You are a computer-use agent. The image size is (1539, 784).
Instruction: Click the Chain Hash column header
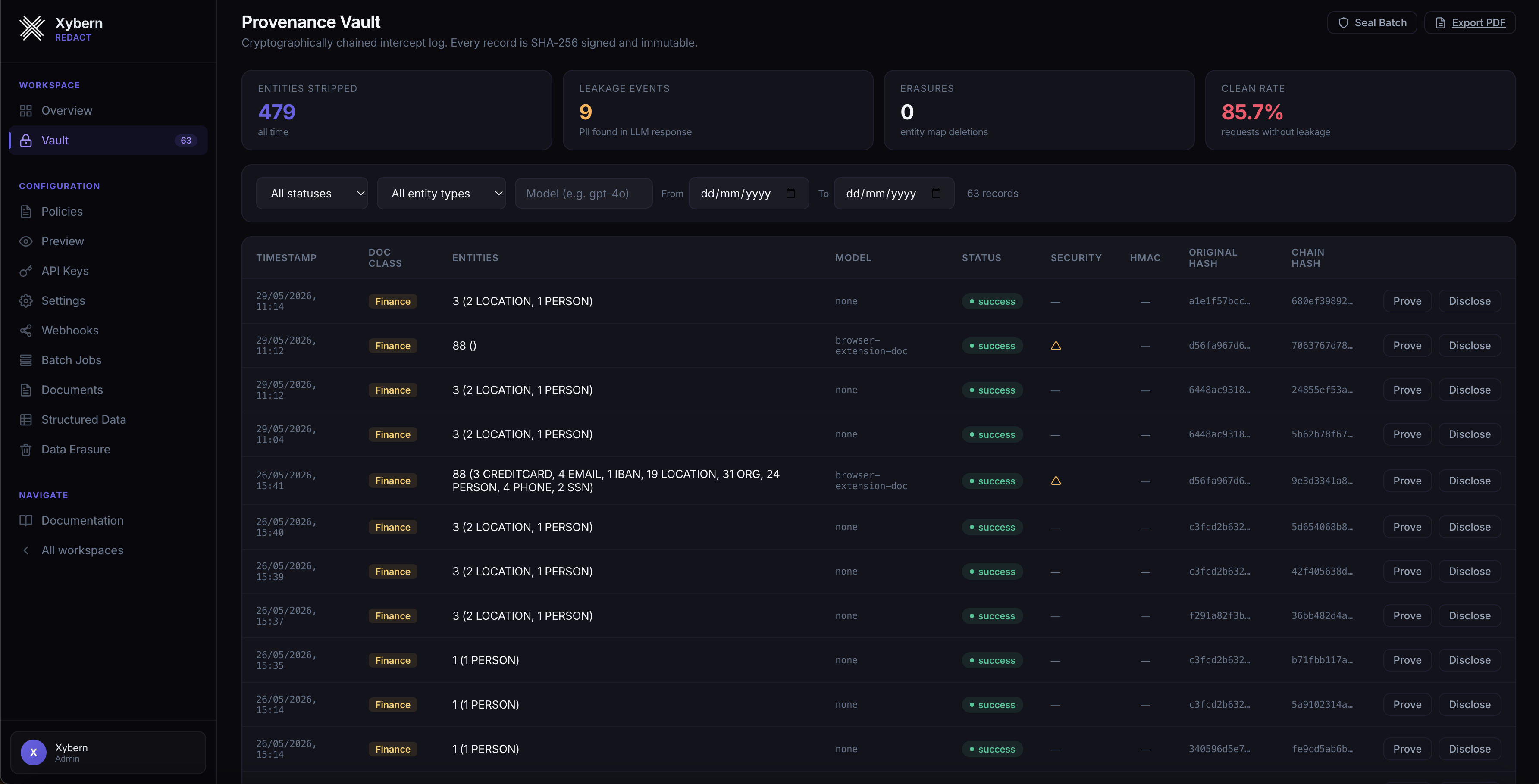(x=1308, y=258)
